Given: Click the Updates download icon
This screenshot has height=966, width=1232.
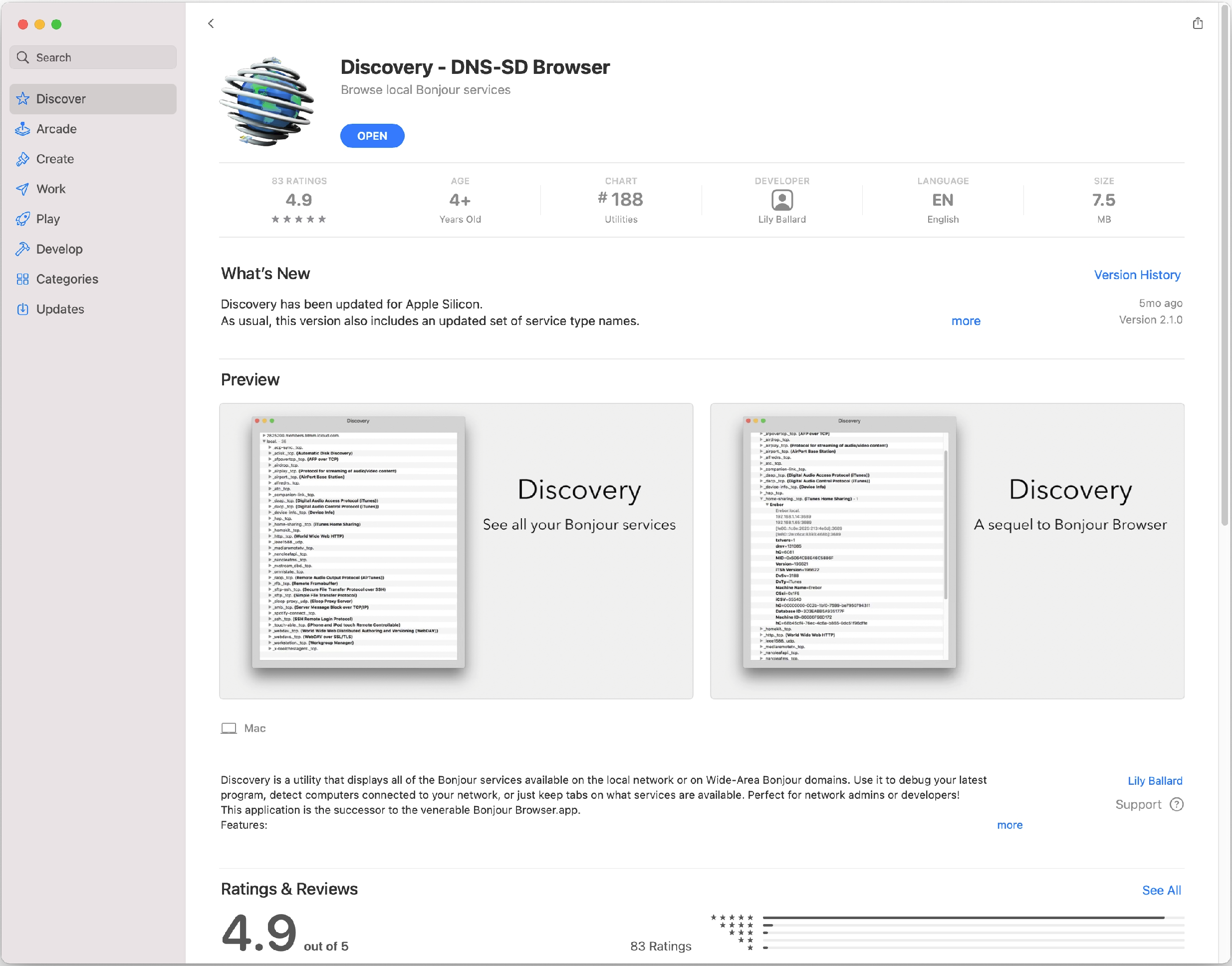Looking at the screenshot, I should pyautogui.click(x=22, y=309).
